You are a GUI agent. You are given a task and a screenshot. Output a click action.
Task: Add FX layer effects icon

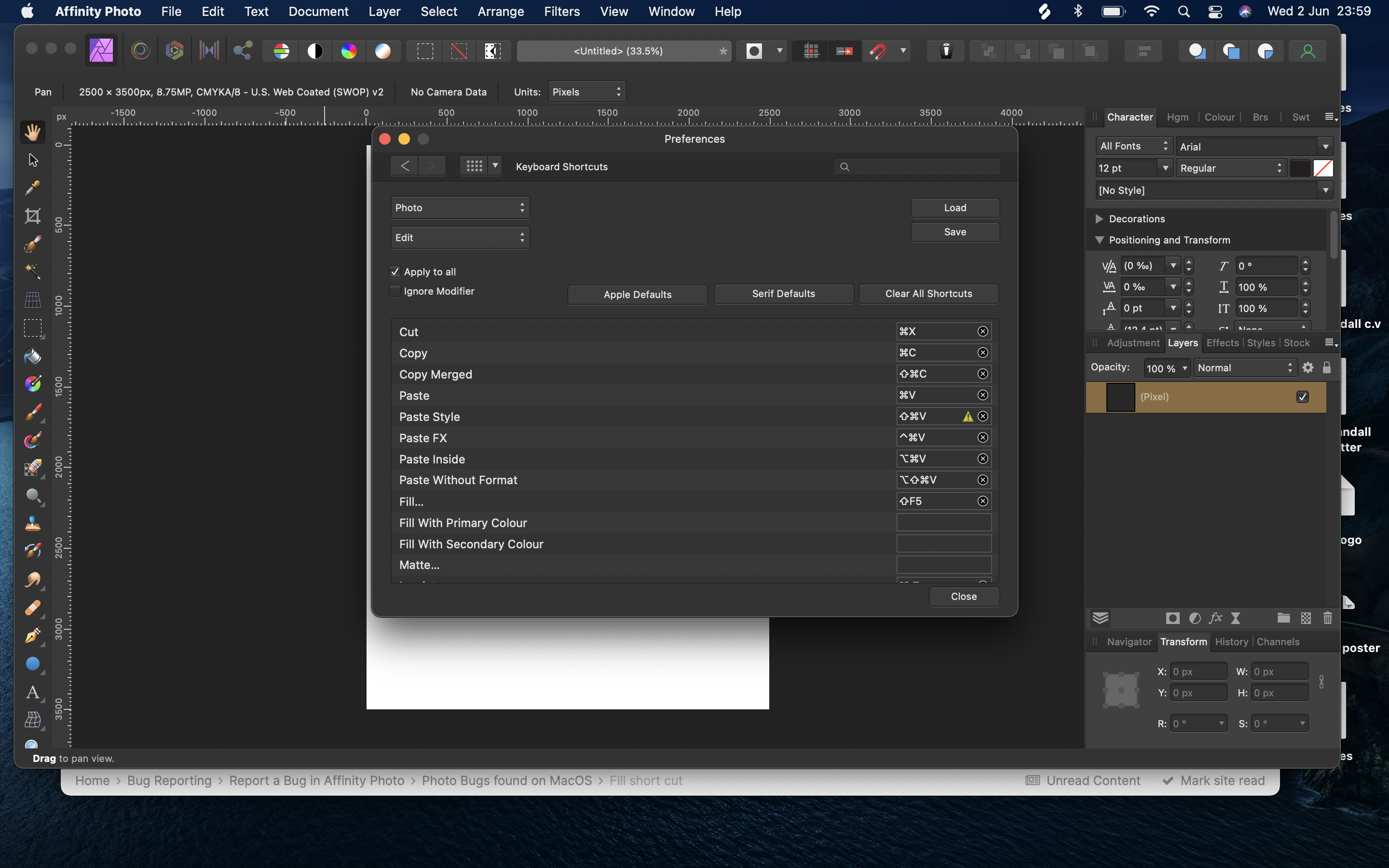pos(1215,618)
